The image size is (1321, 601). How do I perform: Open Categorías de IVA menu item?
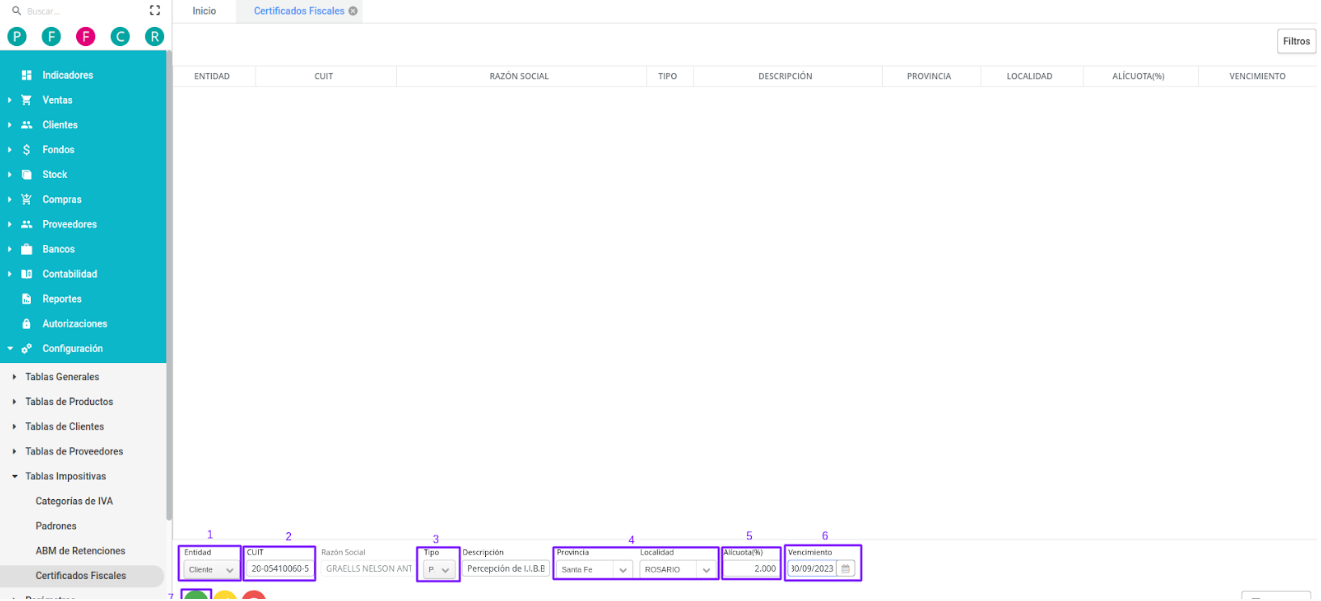pyautogui.click(x=74, y=501)
